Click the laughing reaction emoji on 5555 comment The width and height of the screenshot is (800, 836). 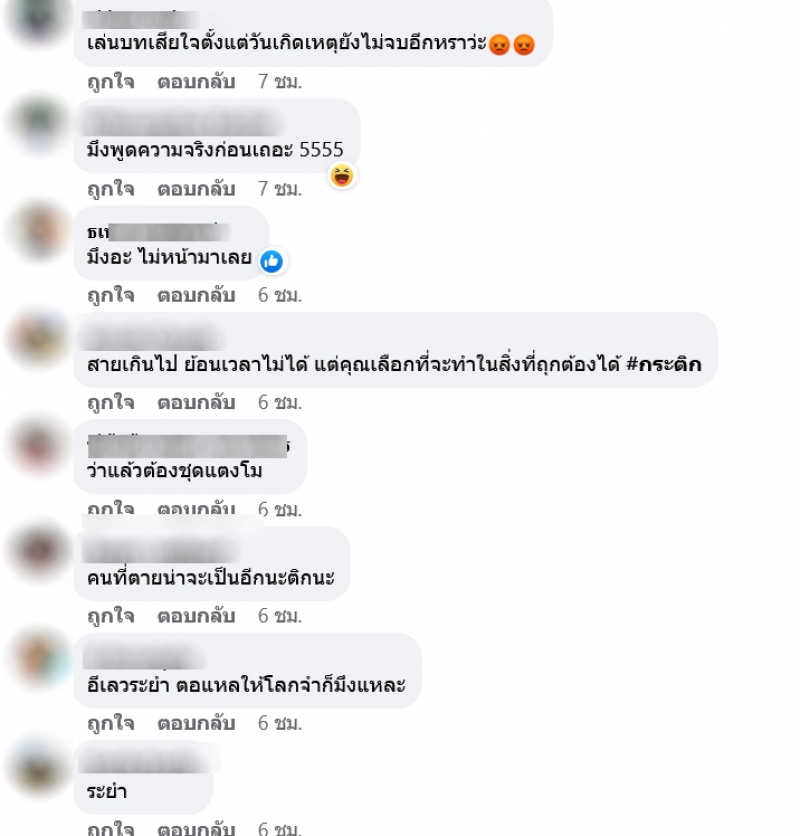tap(342, 175)
